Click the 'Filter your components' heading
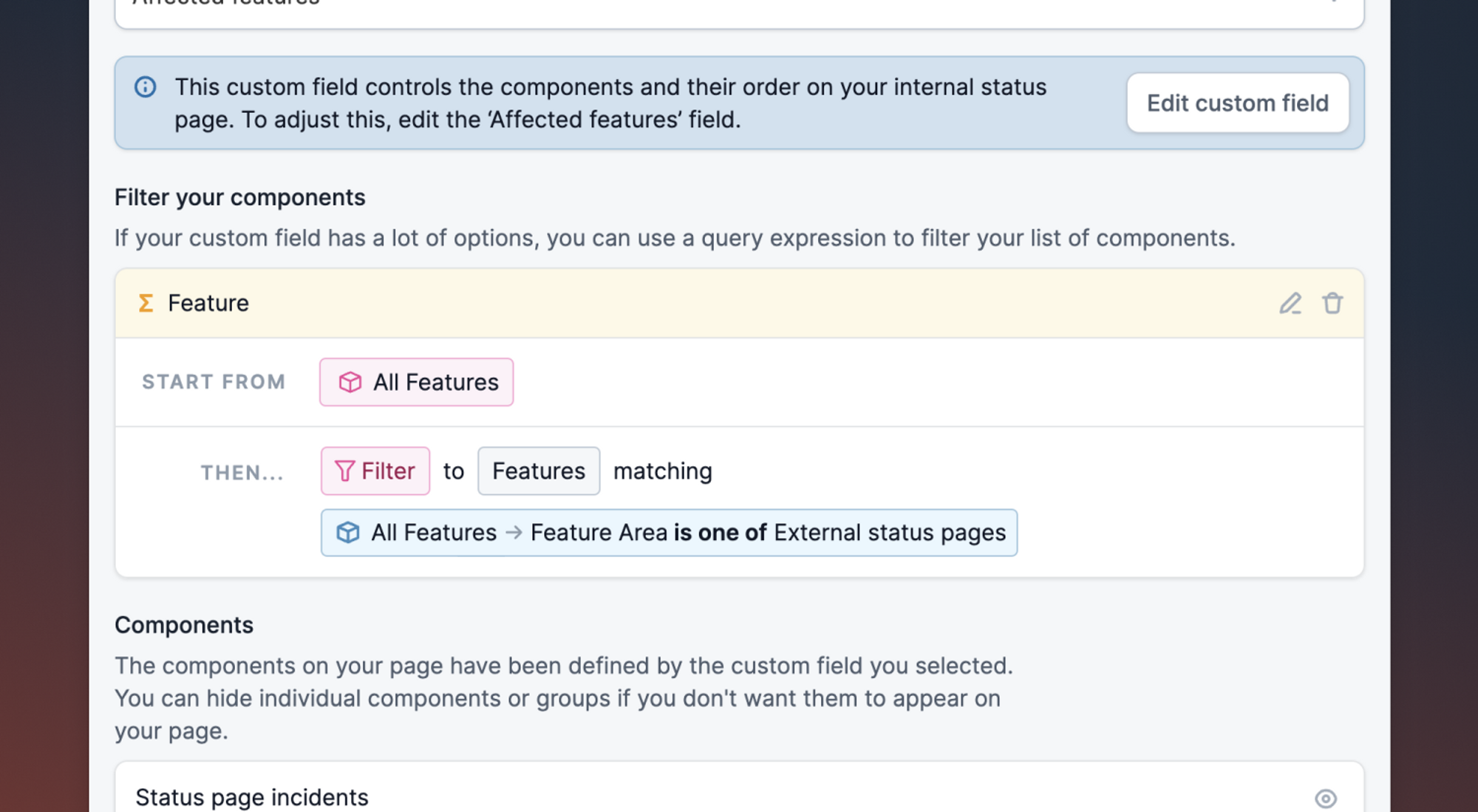 [x=239, y=197]
